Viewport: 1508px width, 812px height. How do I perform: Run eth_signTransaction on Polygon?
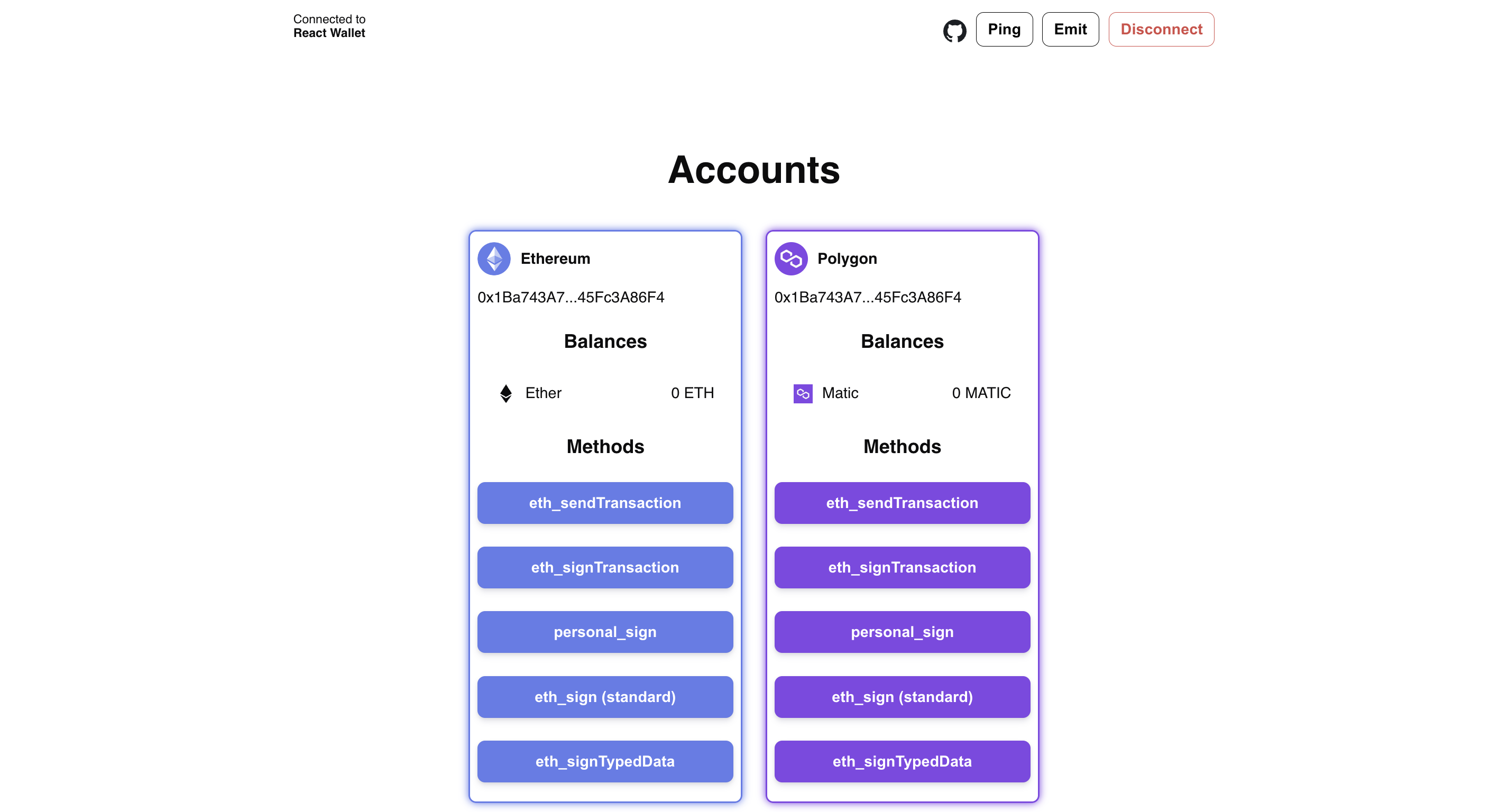coord(902,567)
